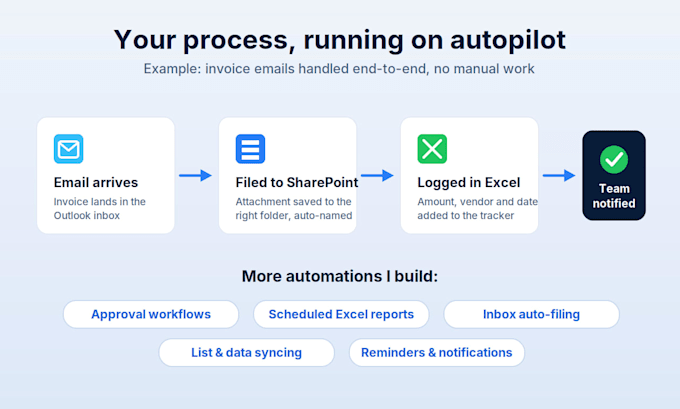
Task: Select the Inbox auto-filing pill
Action: coord(531,314)
